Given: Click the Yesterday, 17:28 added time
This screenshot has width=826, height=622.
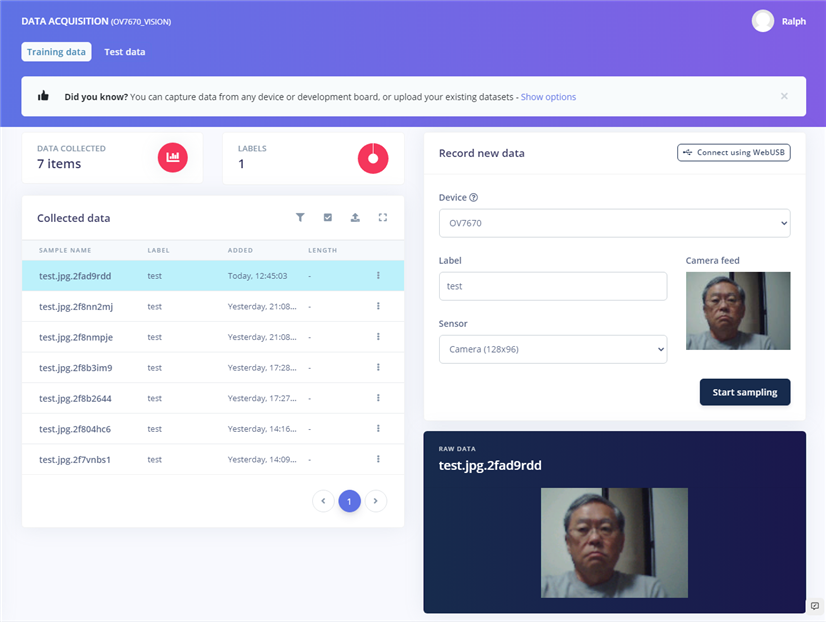Looking at the screenshot, I should point(262,368).
